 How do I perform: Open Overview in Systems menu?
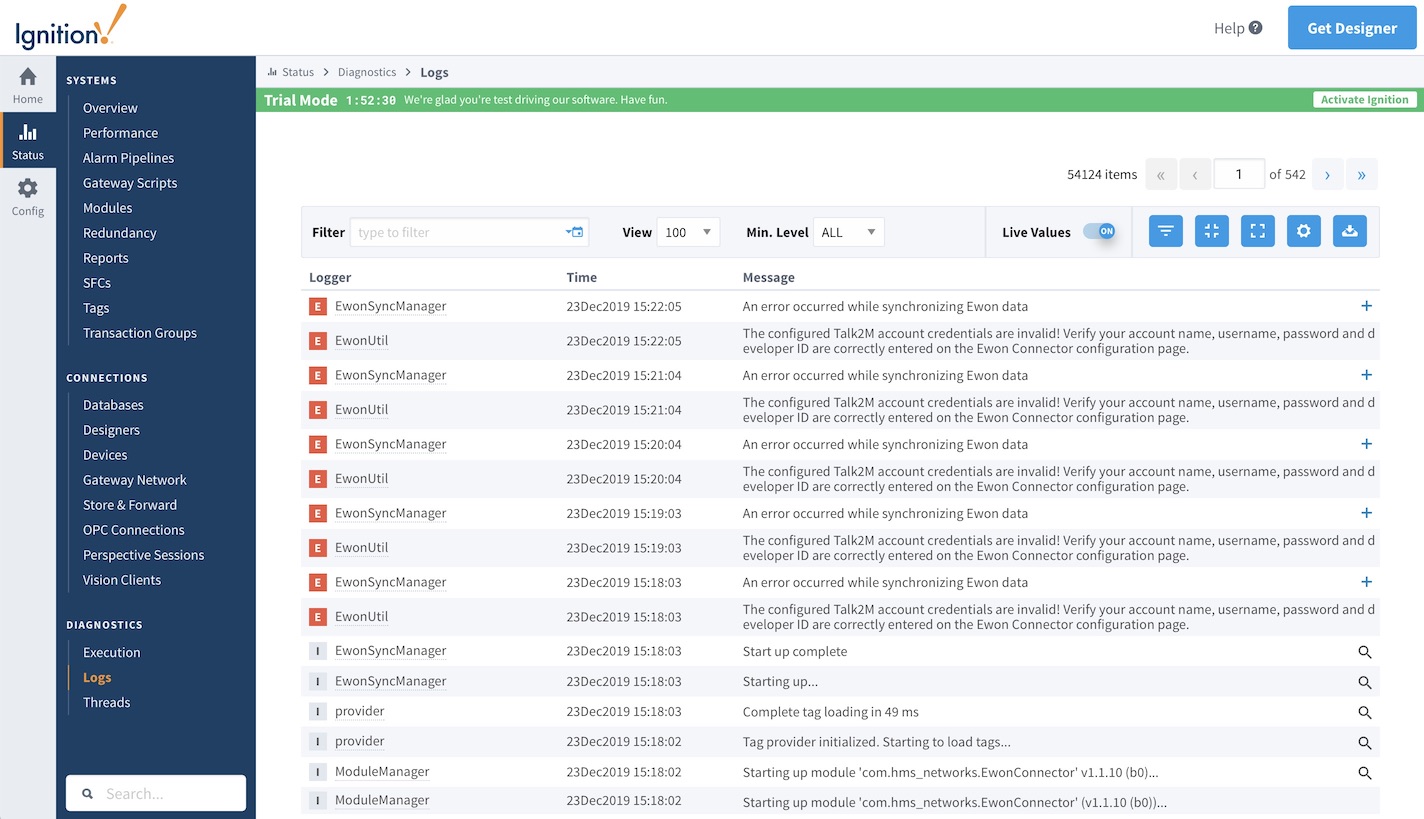pos(110,108)
